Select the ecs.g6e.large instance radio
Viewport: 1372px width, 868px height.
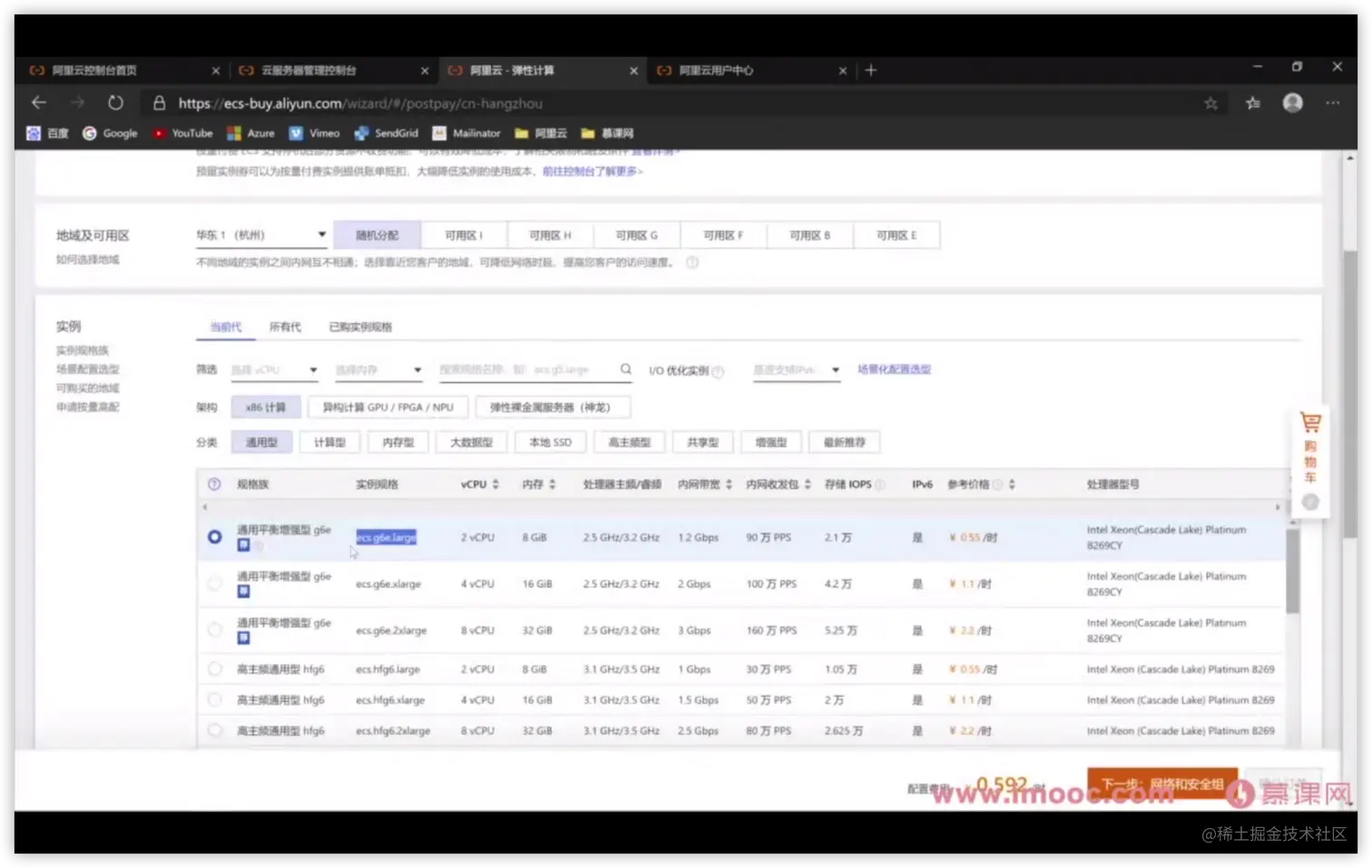[x=214, y=537]
